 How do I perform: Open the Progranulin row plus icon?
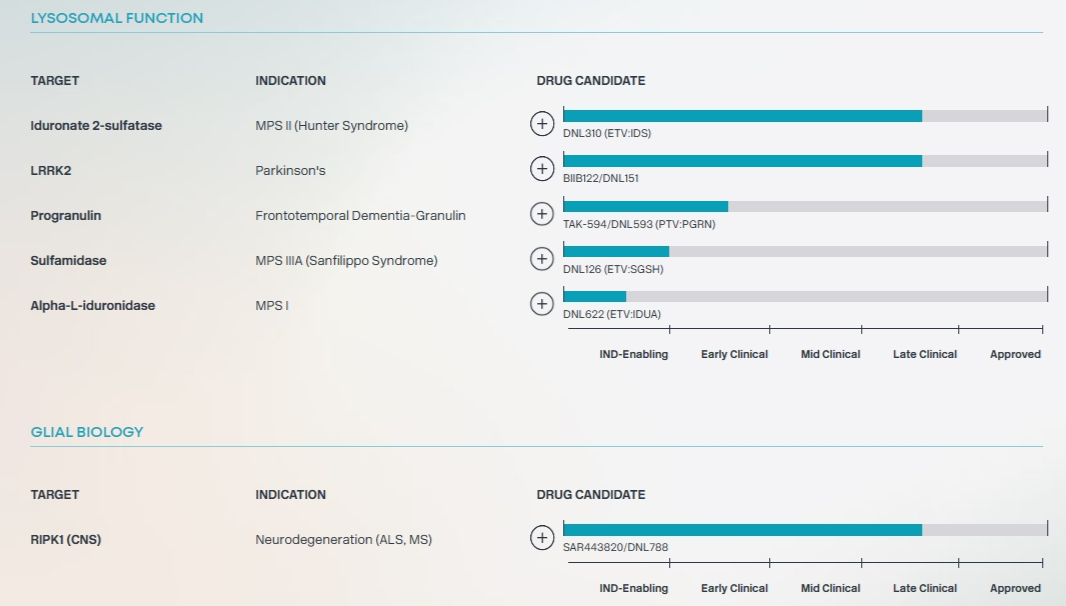click(541, 214)
